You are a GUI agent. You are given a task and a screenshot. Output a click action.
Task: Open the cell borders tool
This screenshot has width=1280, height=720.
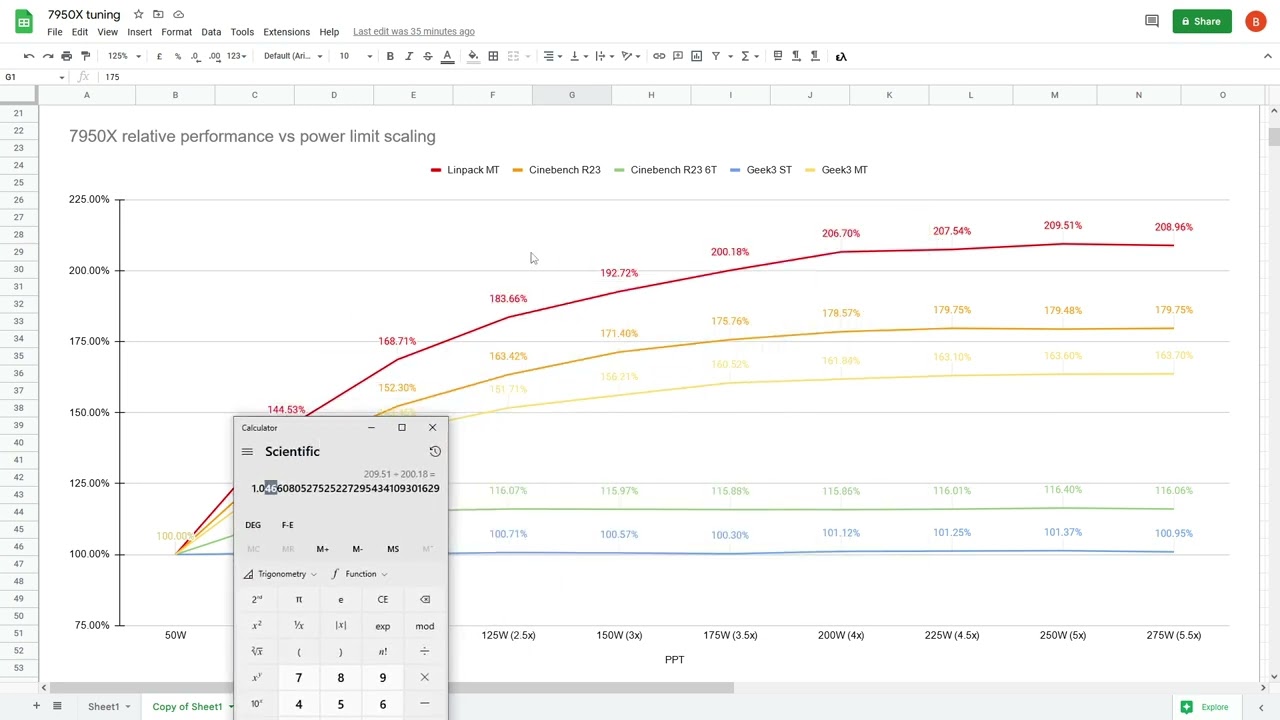(x=493, y=56)
